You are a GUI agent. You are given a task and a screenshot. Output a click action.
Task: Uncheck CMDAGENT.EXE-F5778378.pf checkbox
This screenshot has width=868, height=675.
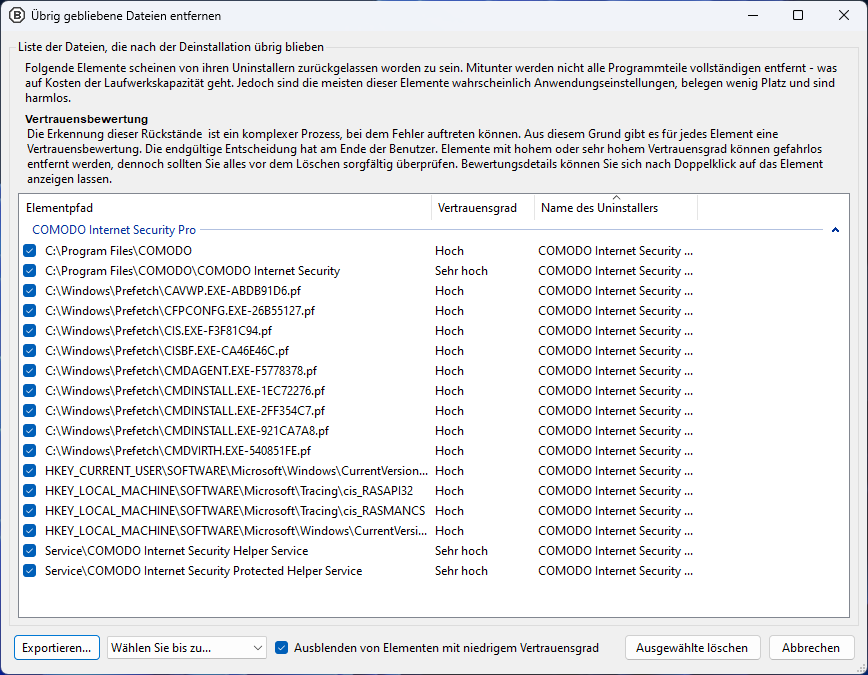click(x=30, y=370)
